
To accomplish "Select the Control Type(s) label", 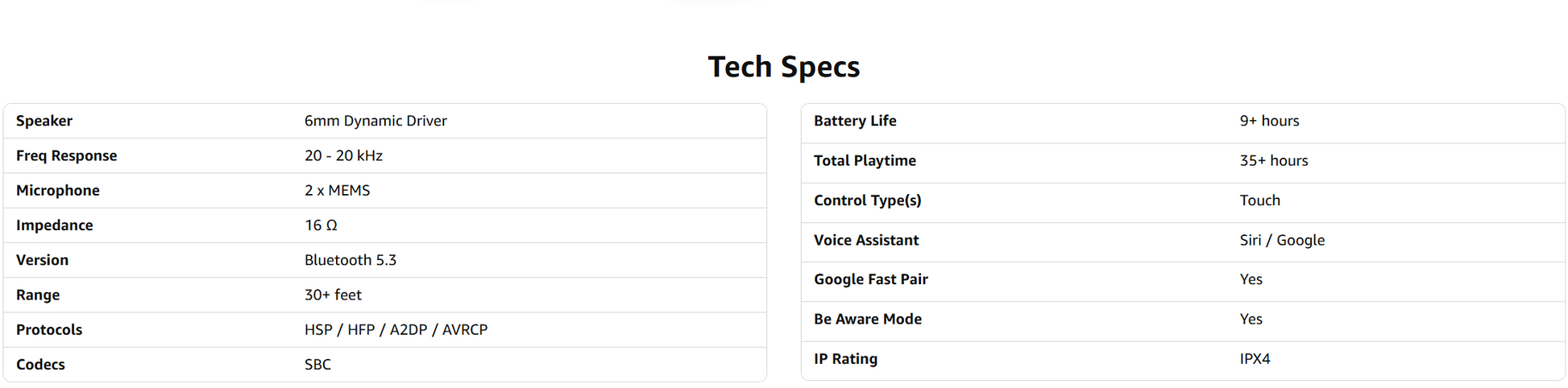I will click(x=867, y=200).
